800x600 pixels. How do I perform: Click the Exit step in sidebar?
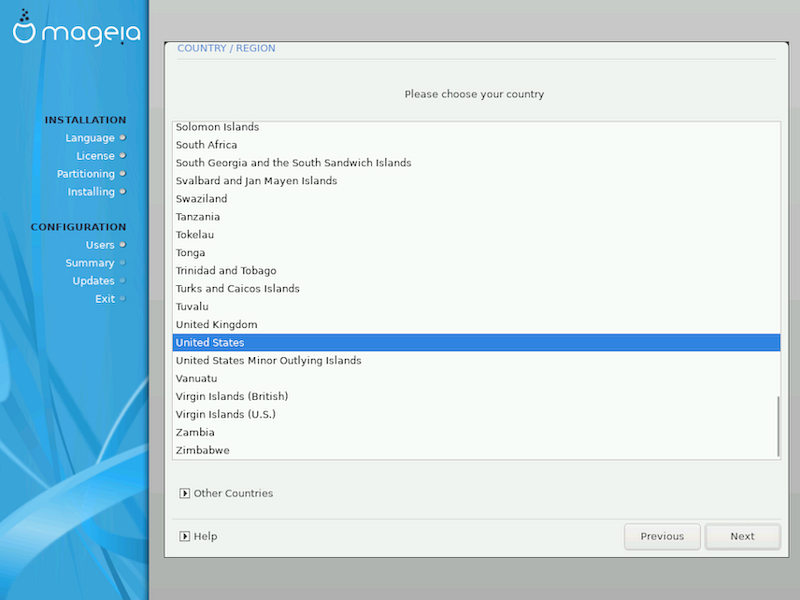pos(105,299)
